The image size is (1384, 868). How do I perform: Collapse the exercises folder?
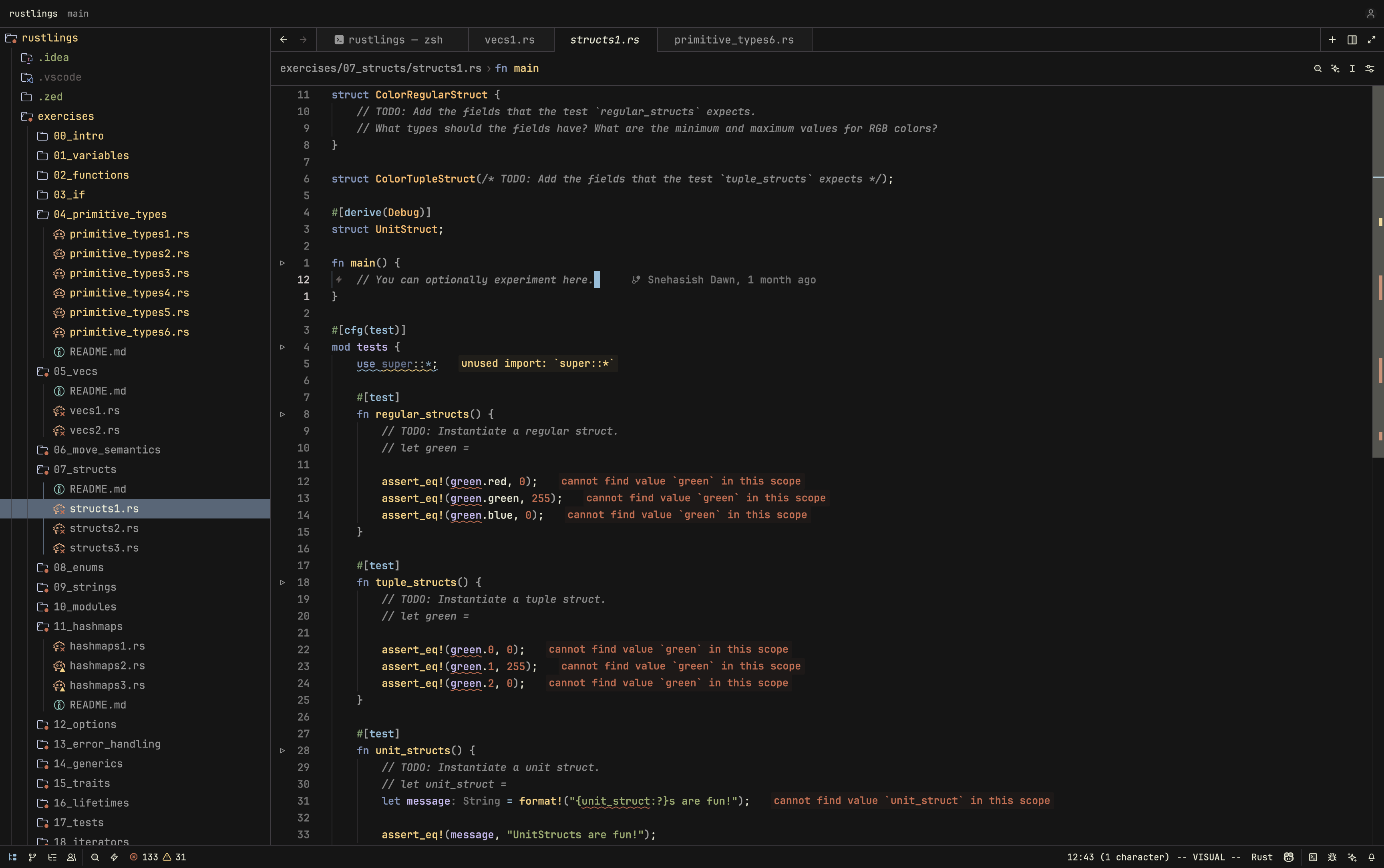(x=57, y=117)
